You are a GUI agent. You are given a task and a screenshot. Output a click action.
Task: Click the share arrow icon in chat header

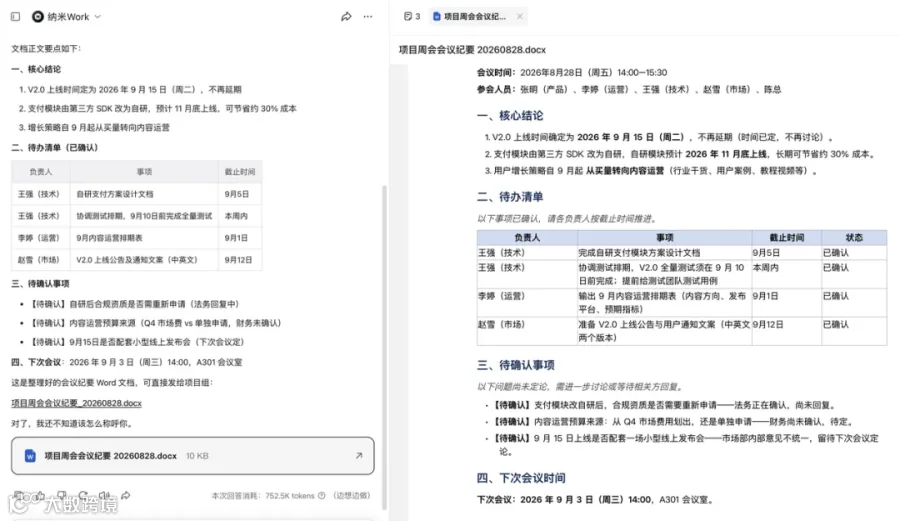(346, 17)
